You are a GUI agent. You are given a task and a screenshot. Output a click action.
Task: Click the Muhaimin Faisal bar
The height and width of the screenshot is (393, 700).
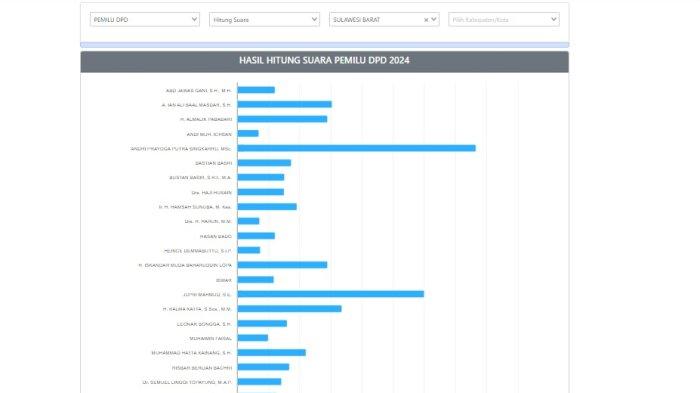[253, 338]
